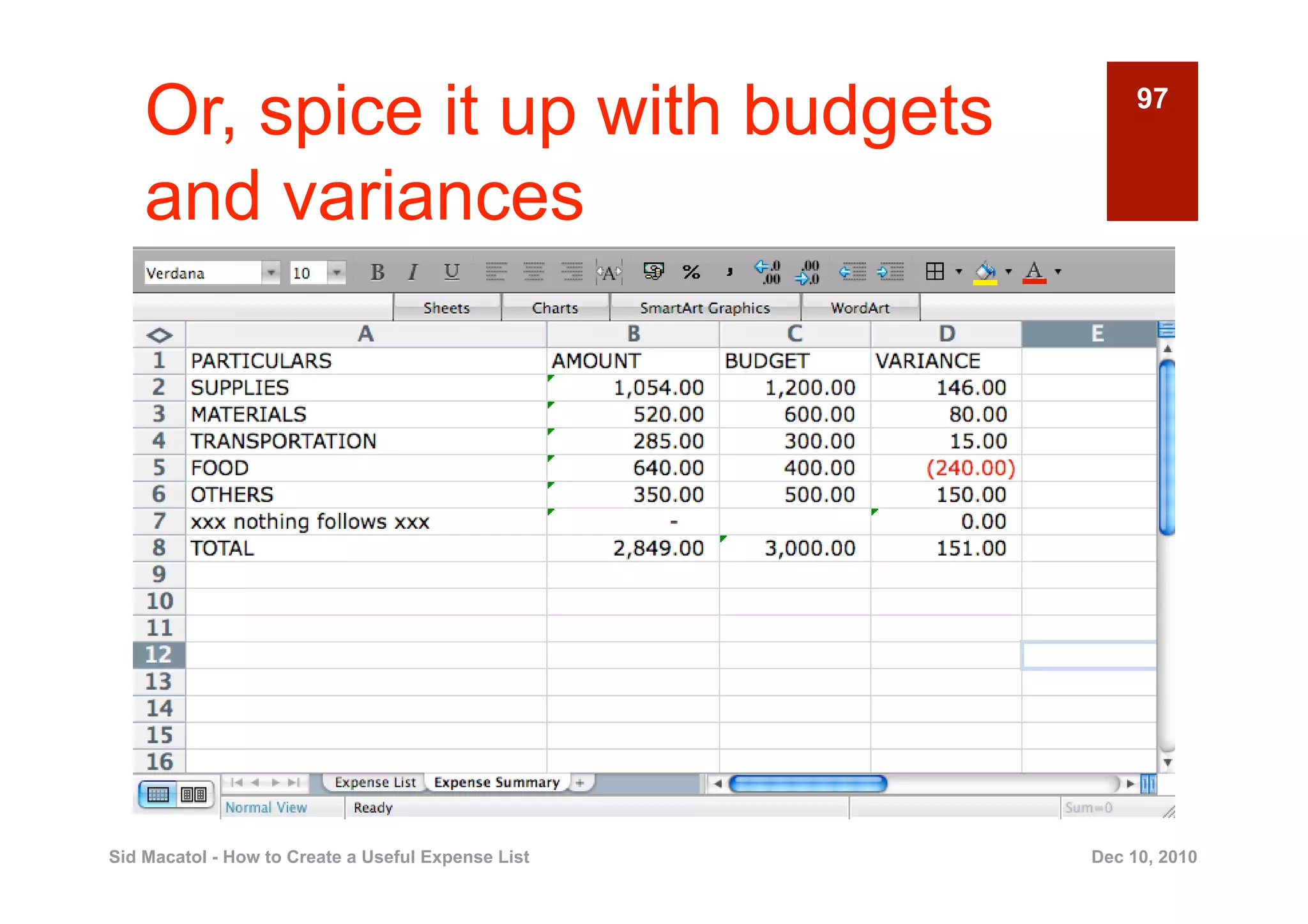The image size is (1308, 924).
Task: Click the font size field showing 10
Action: tap(308, 273)
